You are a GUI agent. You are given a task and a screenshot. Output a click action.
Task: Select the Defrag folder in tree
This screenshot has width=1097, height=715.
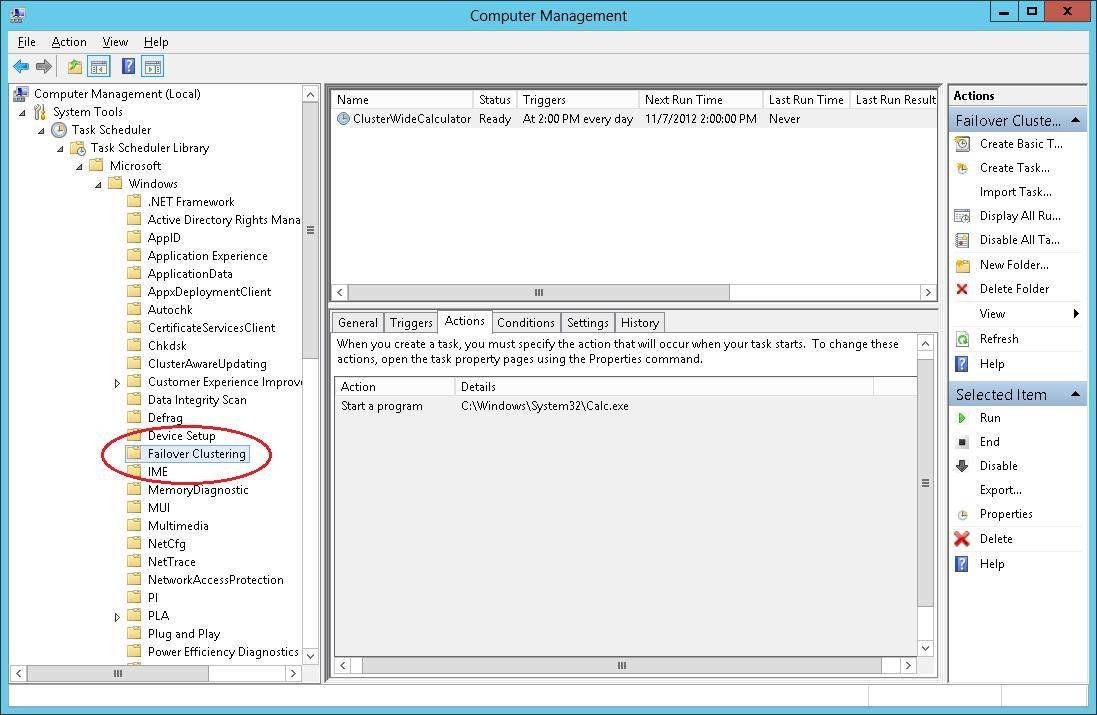(165, 418)
